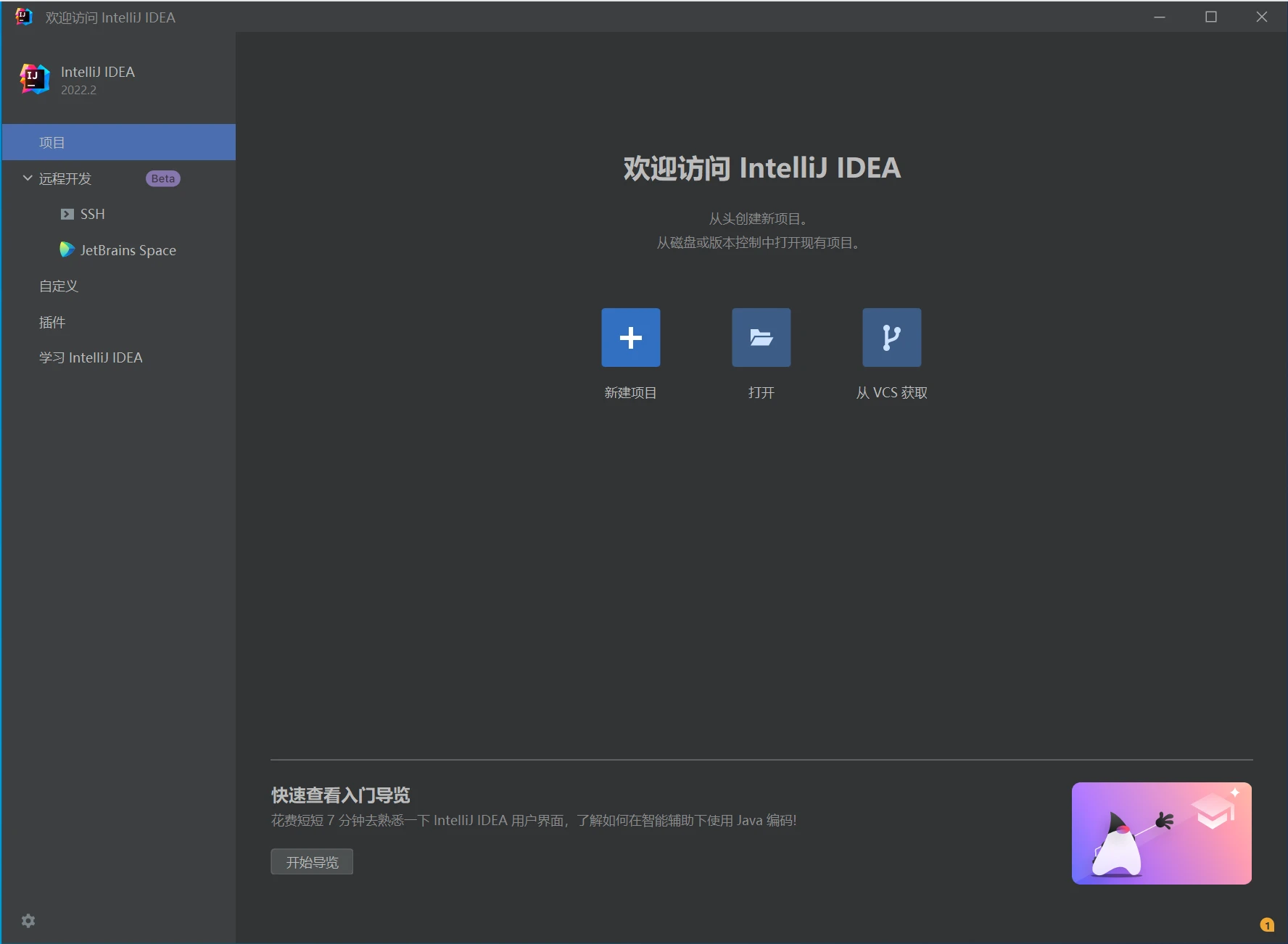Image resolution: width=1288 pixels, height=944 pixels.
Task: Open the SSH remote development entry
Action: (119, 214)
